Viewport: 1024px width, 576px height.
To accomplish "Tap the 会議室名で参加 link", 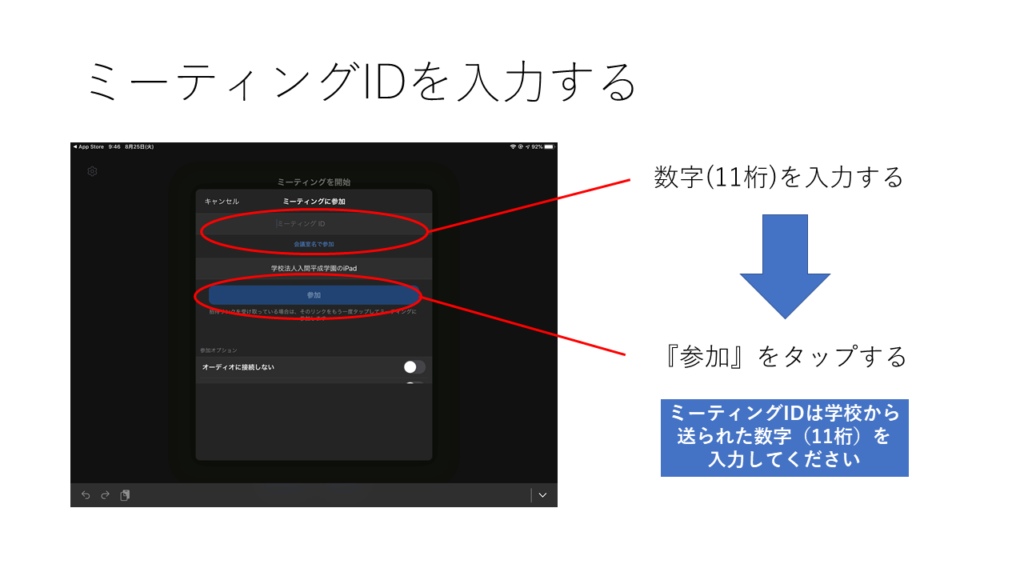I will coord(314,244).
